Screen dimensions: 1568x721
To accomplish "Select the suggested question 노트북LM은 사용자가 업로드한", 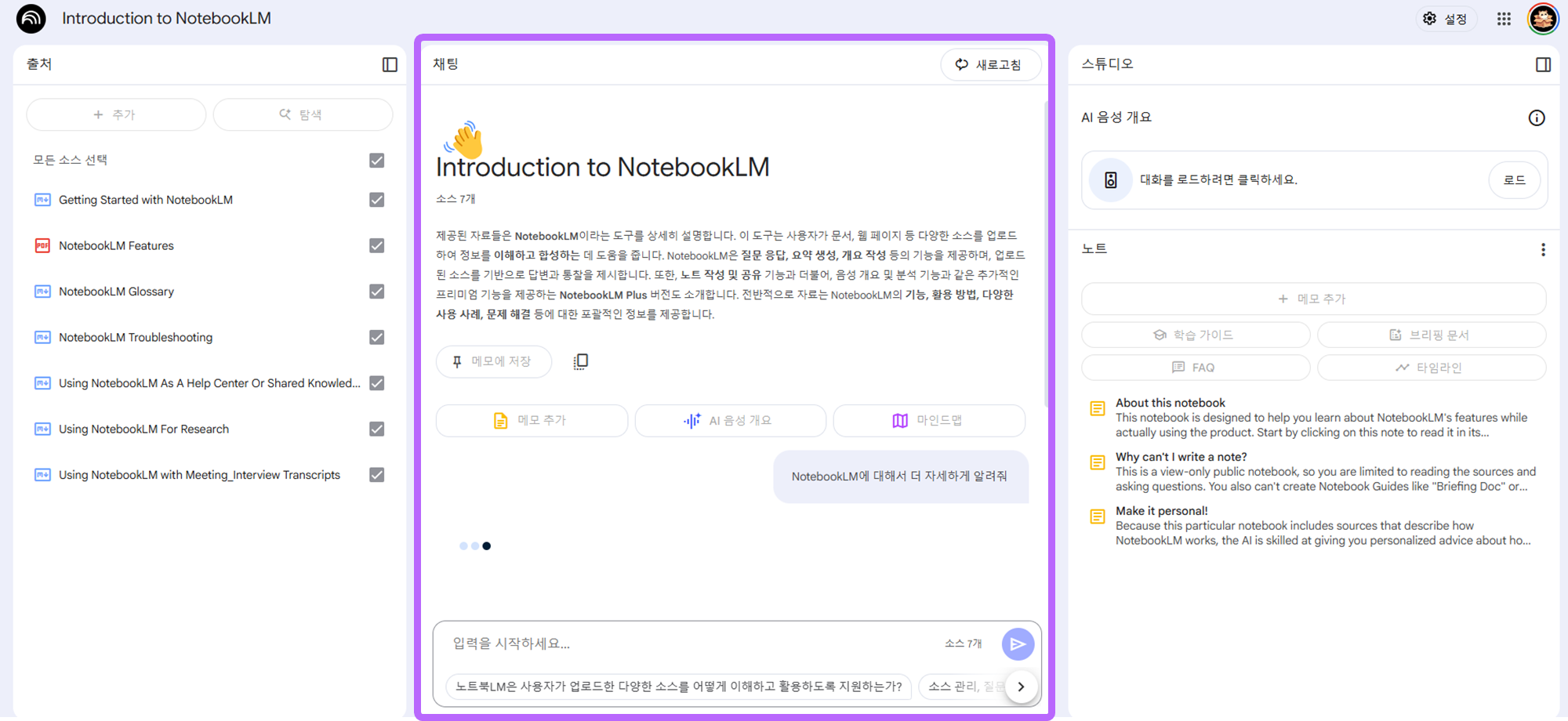I will point(679,687).
